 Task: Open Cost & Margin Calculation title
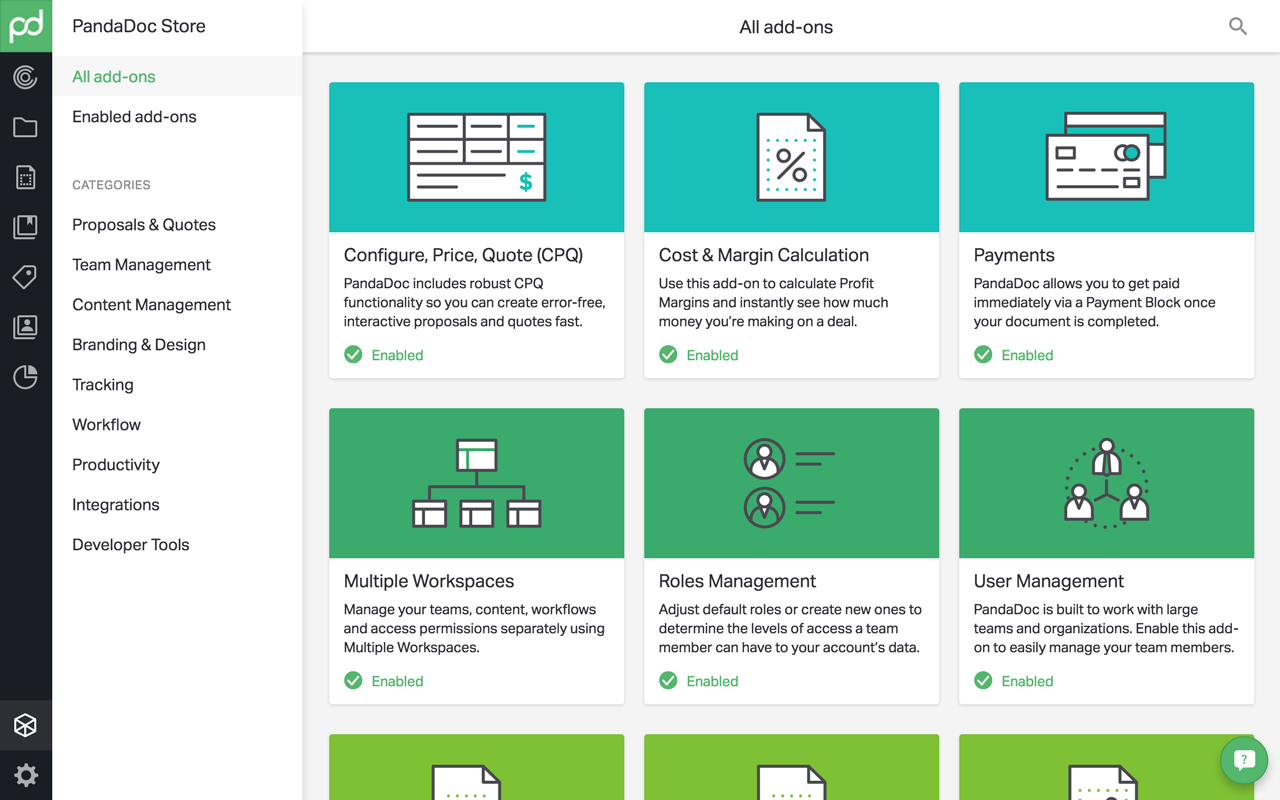[764, 255]
